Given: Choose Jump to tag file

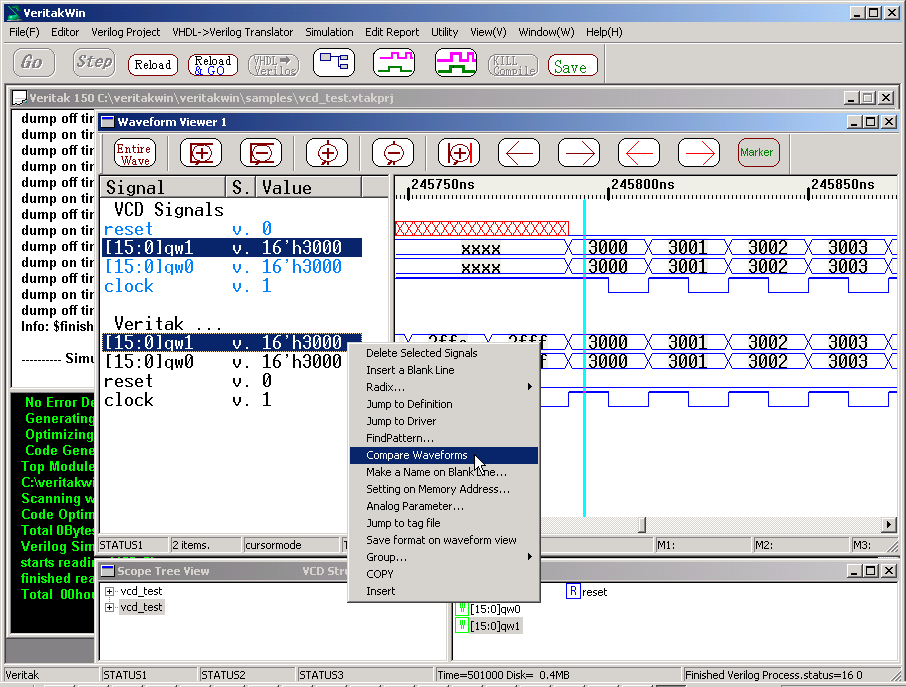Looking at the screenshot, I should tap(444, 523).
